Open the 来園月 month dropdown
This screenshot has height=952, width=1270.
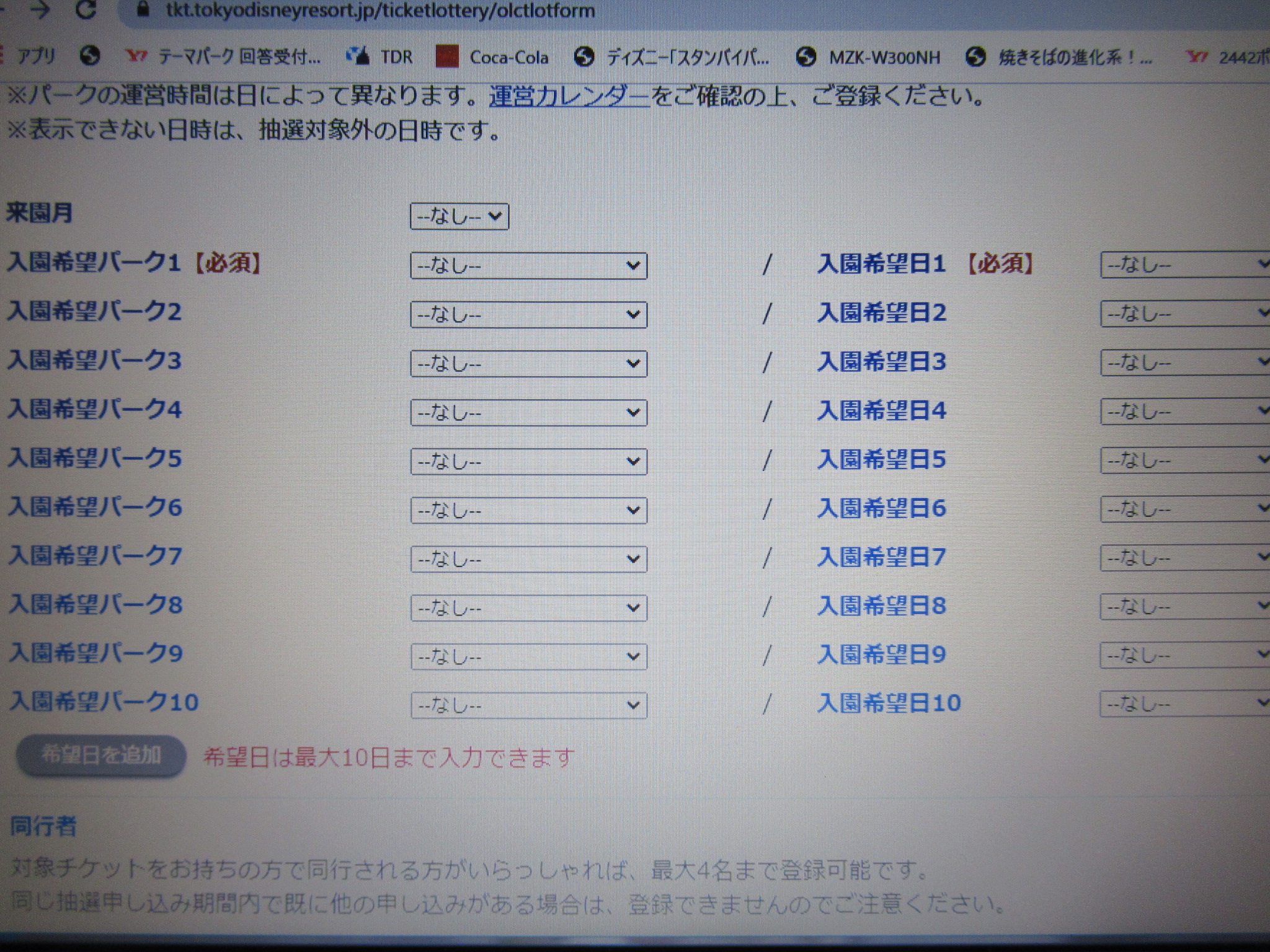(x=460, y=217)
